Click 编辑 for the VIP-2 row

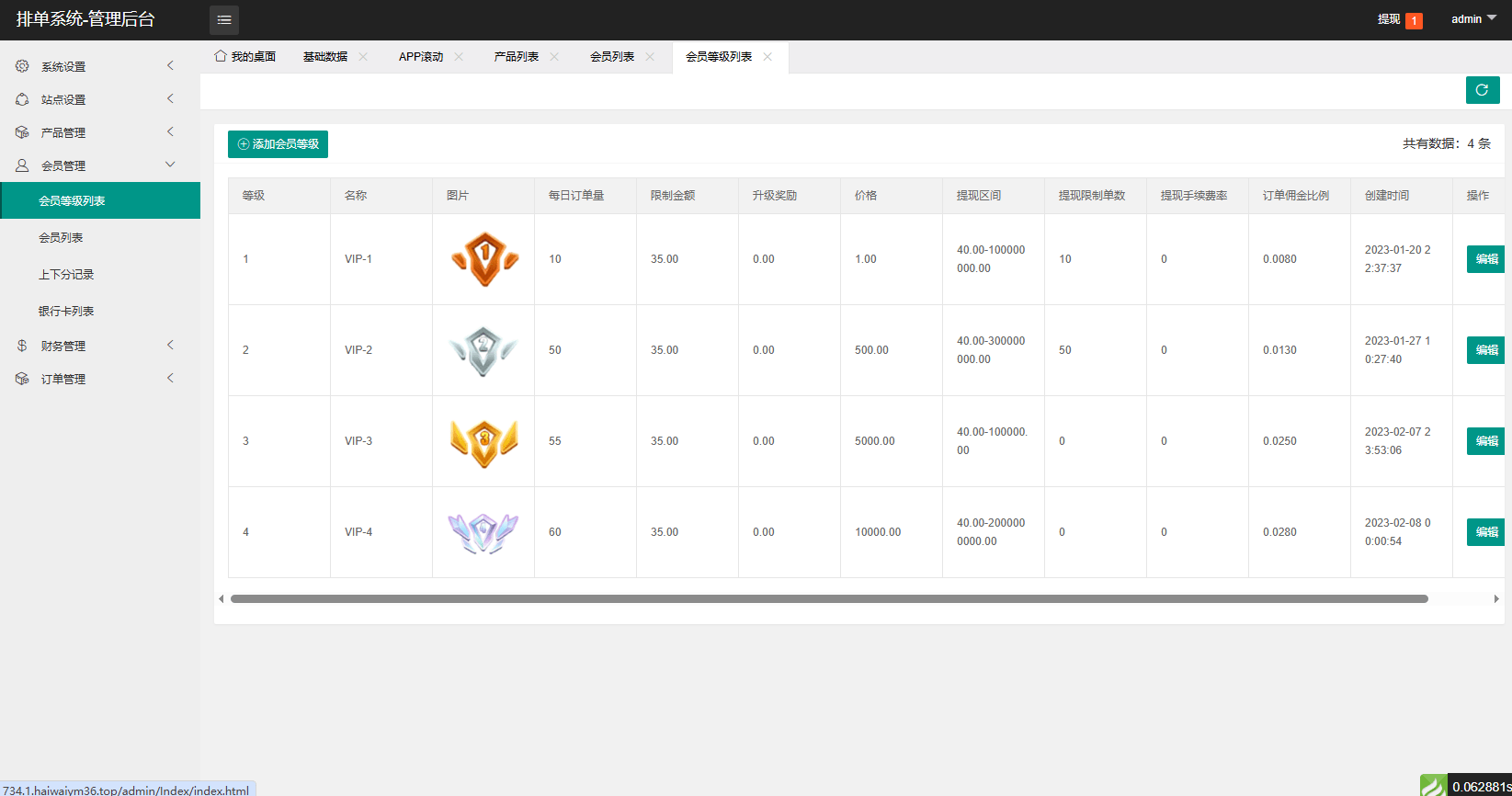point(1485,350)
